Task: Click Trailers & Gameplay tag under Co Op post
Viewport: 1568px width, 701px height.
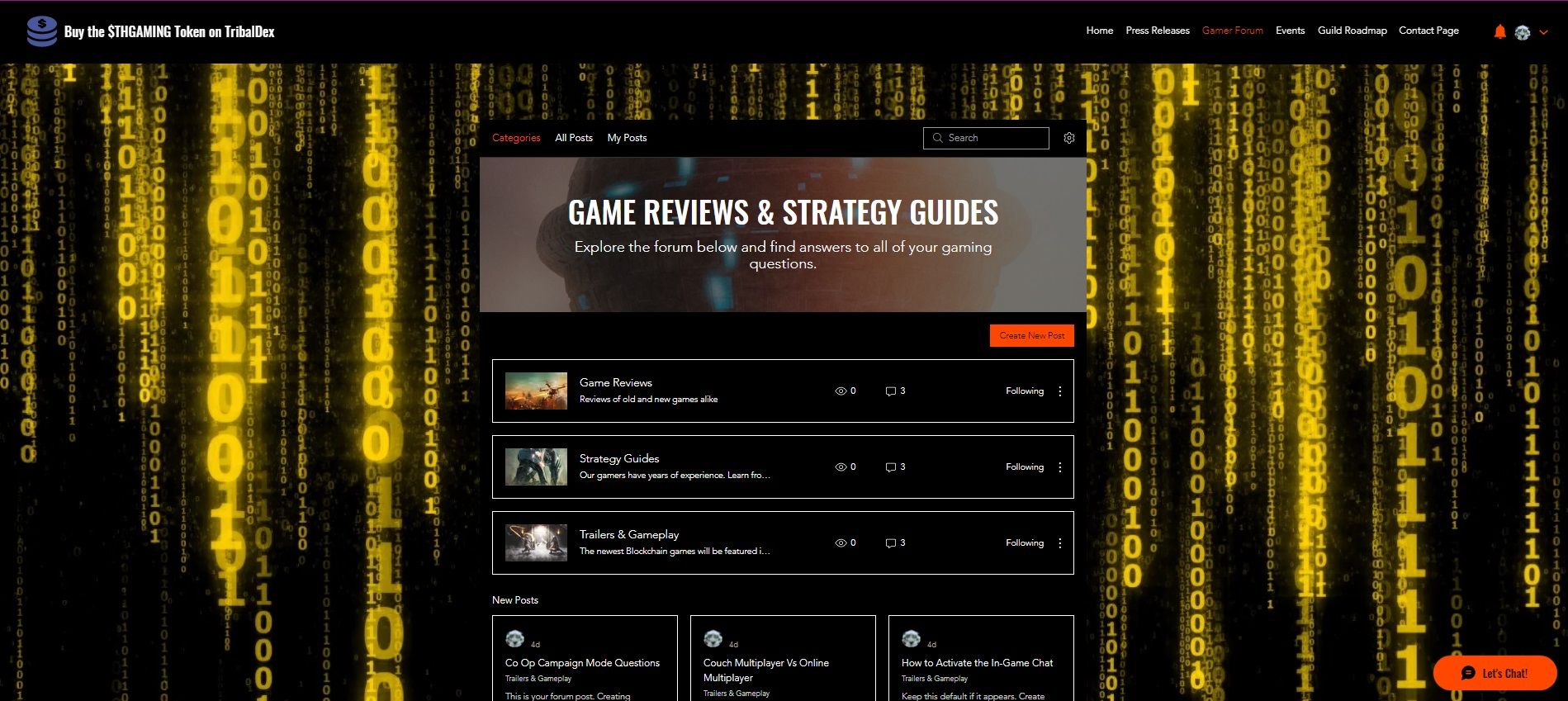Action: pos(538,679)
